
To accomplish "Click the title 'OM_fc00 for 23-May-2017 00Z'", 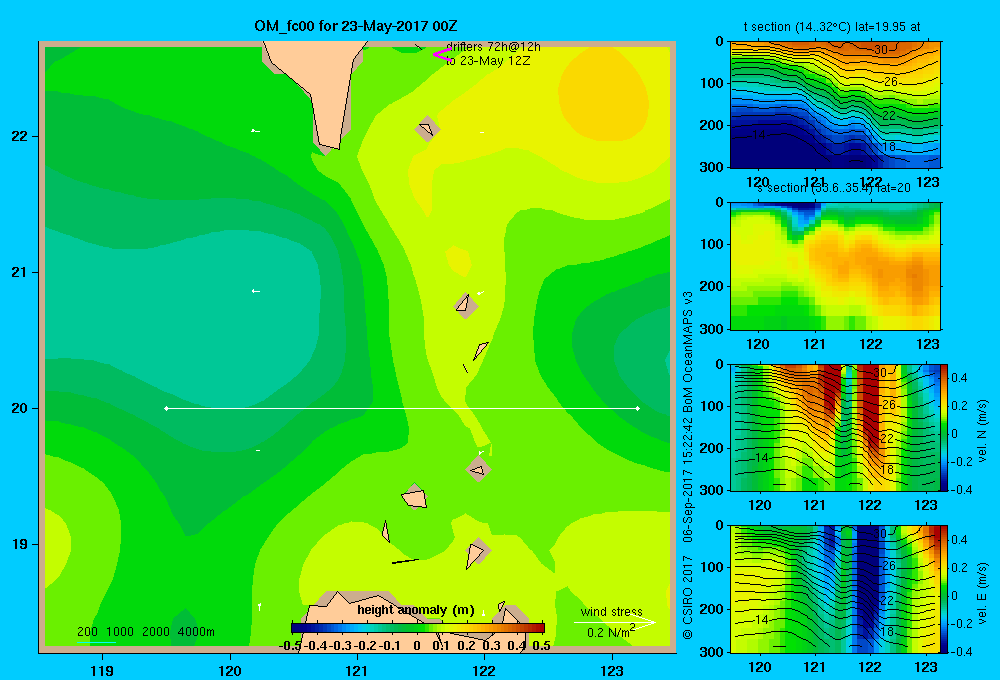I will click(356, 26).
